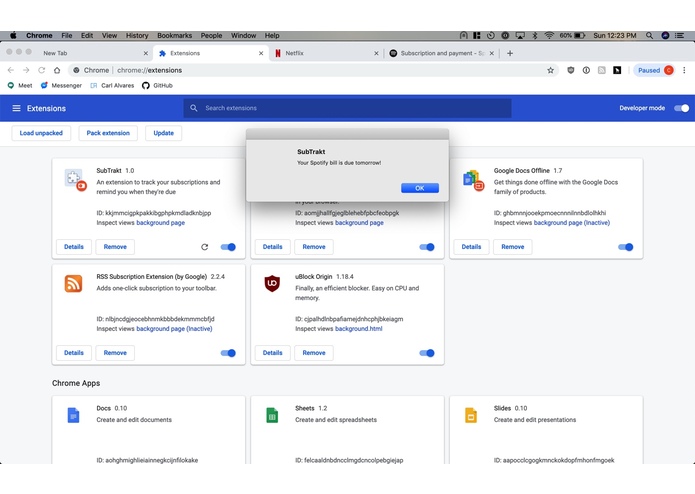The image size is (695, 494).
Task: Reload the page from the toolbar
Action: (42, 70)
